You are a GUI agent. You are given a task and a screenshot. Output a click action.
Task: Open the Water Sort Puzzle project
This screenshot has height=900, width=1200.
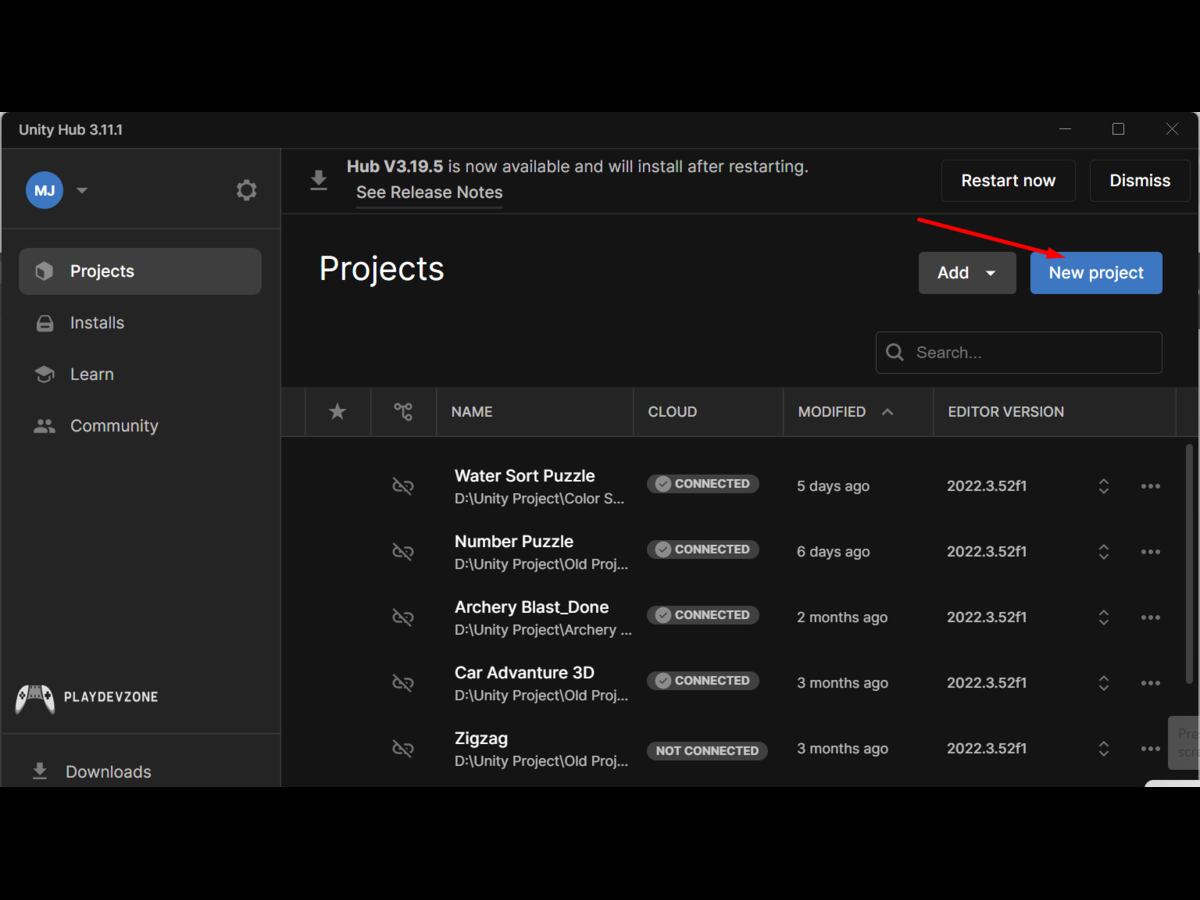[525, 476]
